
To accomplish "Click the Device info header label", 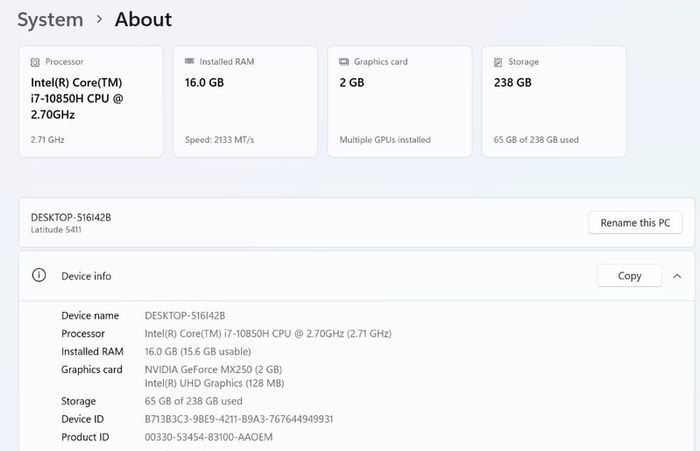I will 86,276.
